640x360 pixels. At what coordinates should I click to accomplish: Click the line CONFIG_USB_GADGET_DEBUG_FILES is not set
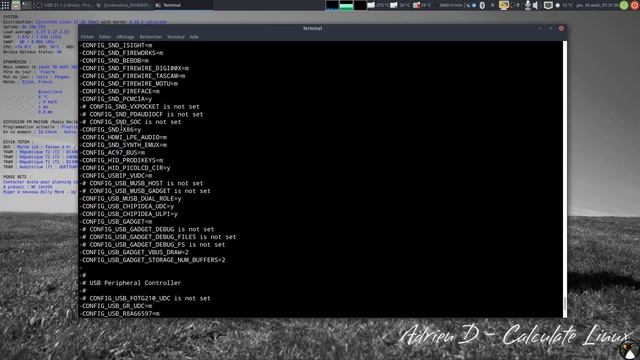158,237
